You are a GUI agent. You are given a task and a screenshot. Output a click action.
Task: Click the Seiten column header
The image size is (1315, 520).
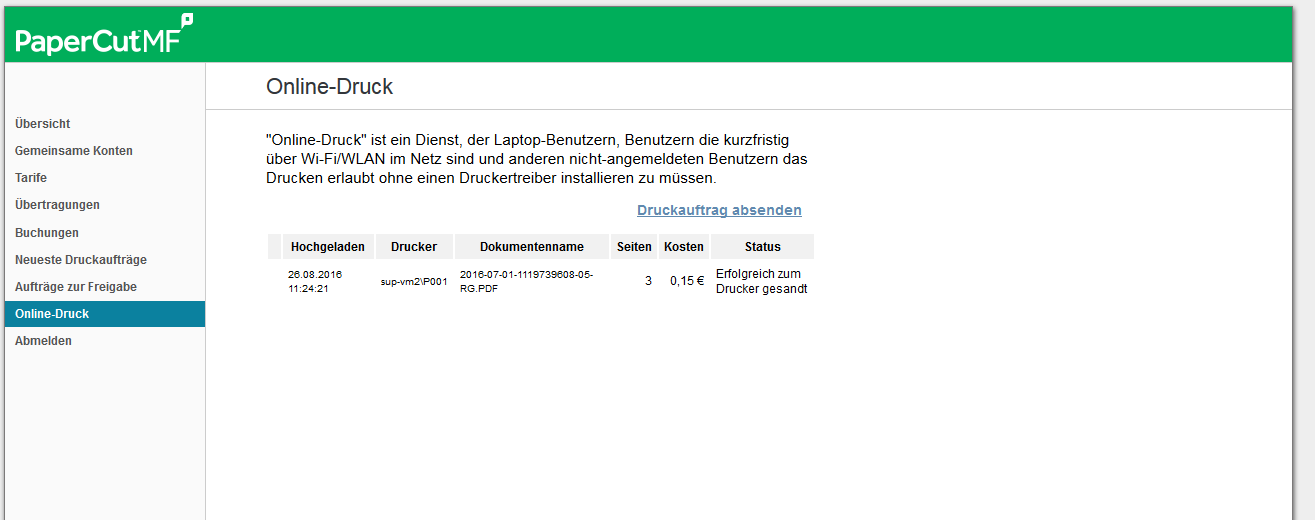tap(634, 247)
